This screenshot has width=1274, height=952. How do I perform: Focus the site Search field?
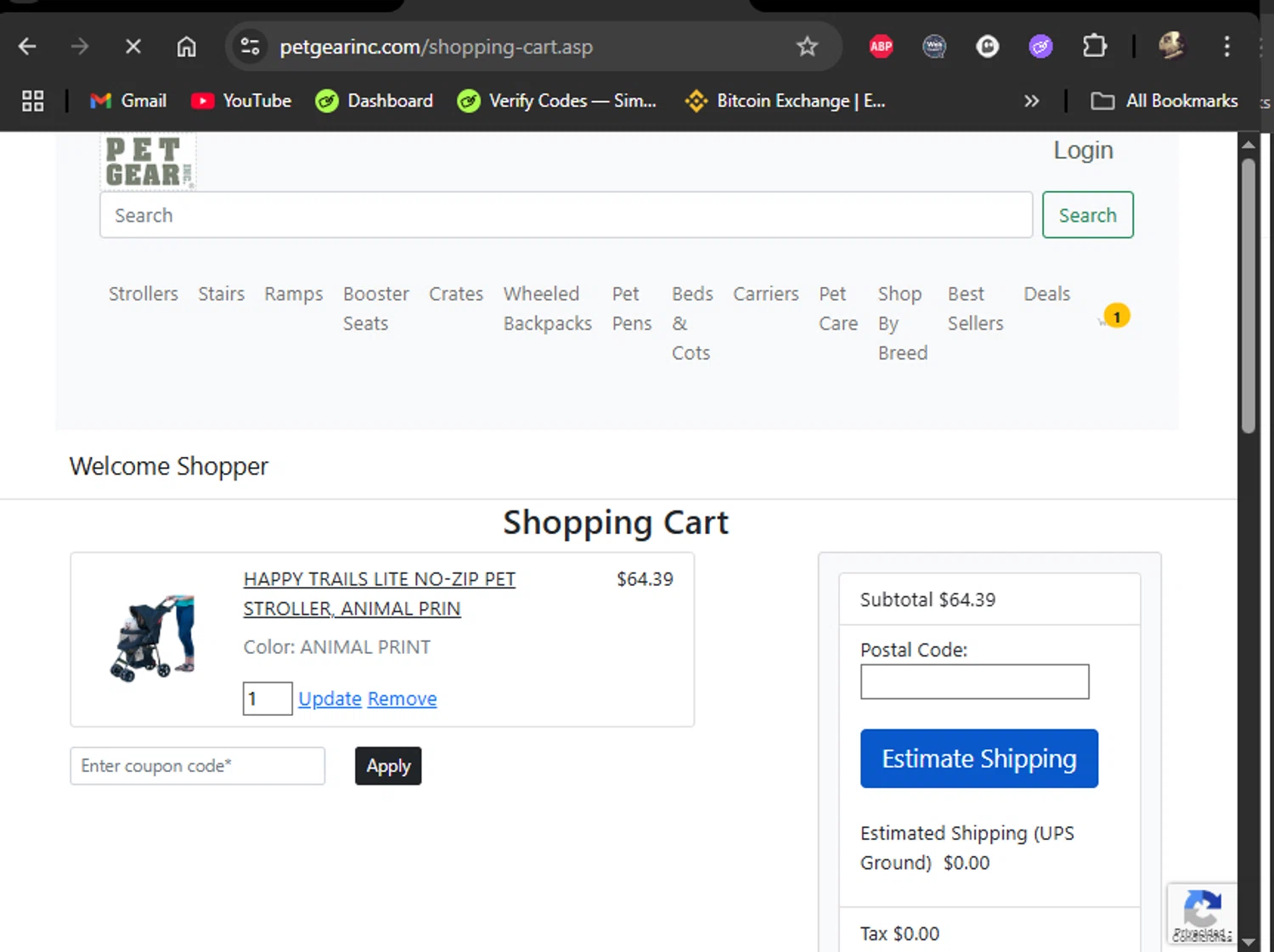566,215
